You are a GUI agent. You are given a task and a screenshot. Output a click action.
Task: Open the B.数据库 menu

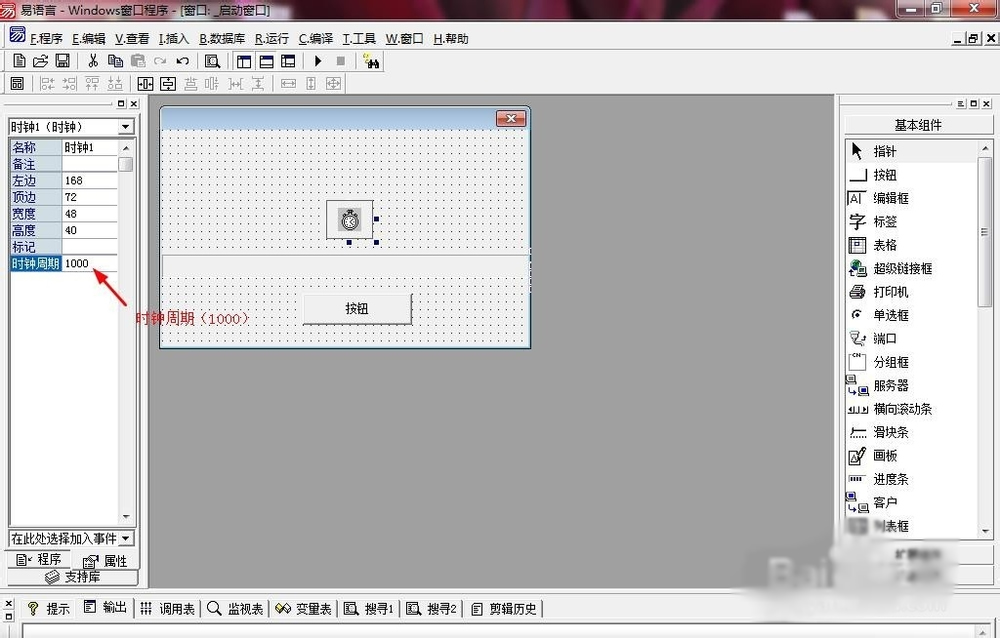(222, 39)
